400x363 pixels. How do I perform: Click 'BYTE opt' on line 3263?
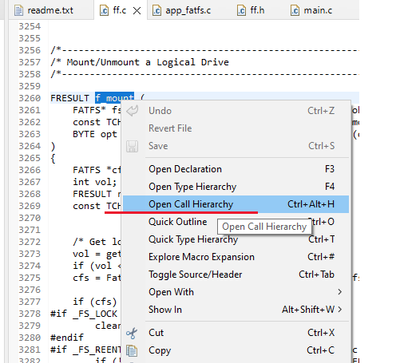point(95,134)
